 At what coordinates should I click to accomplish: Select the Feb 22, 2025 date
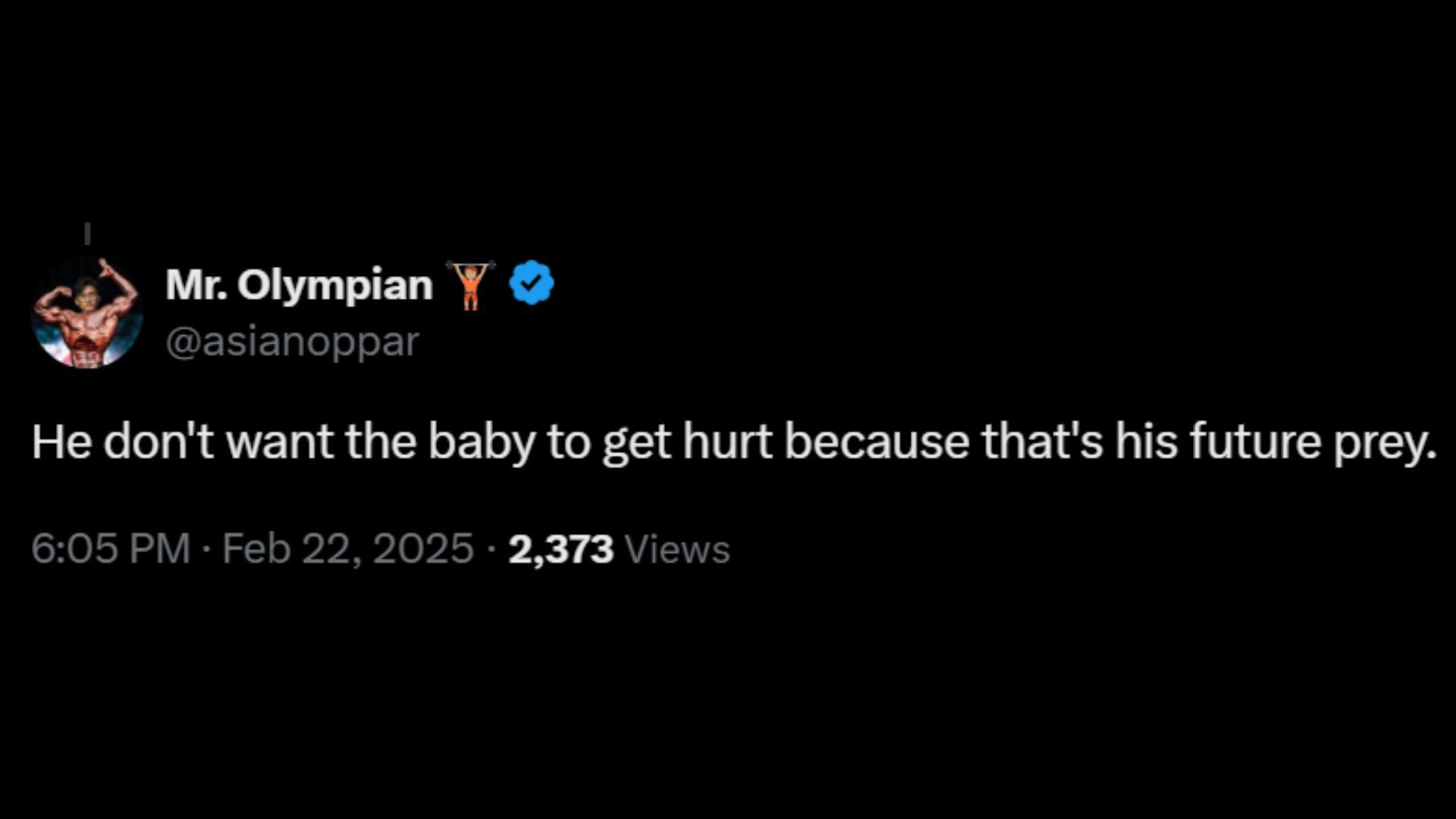click(x=348, y=548)
